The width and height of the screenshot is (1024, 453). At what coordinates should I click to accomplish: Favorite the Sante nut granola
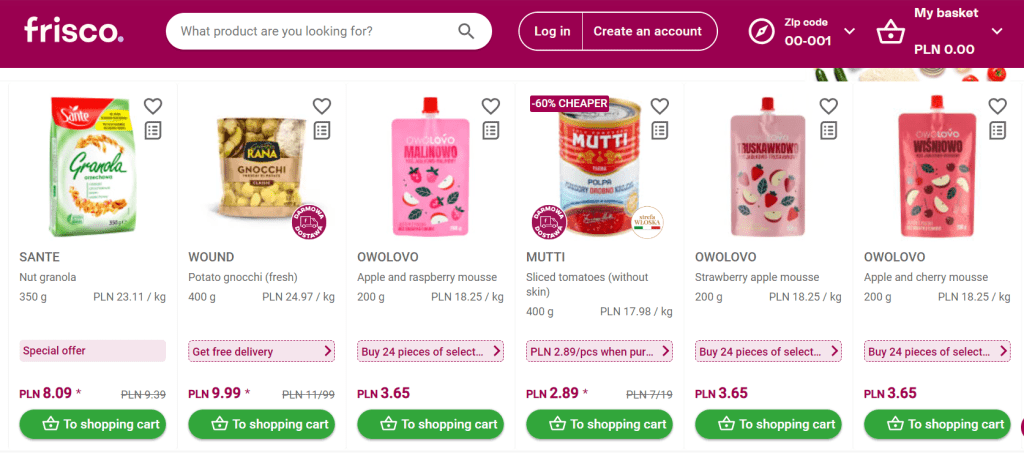[153, 106]
